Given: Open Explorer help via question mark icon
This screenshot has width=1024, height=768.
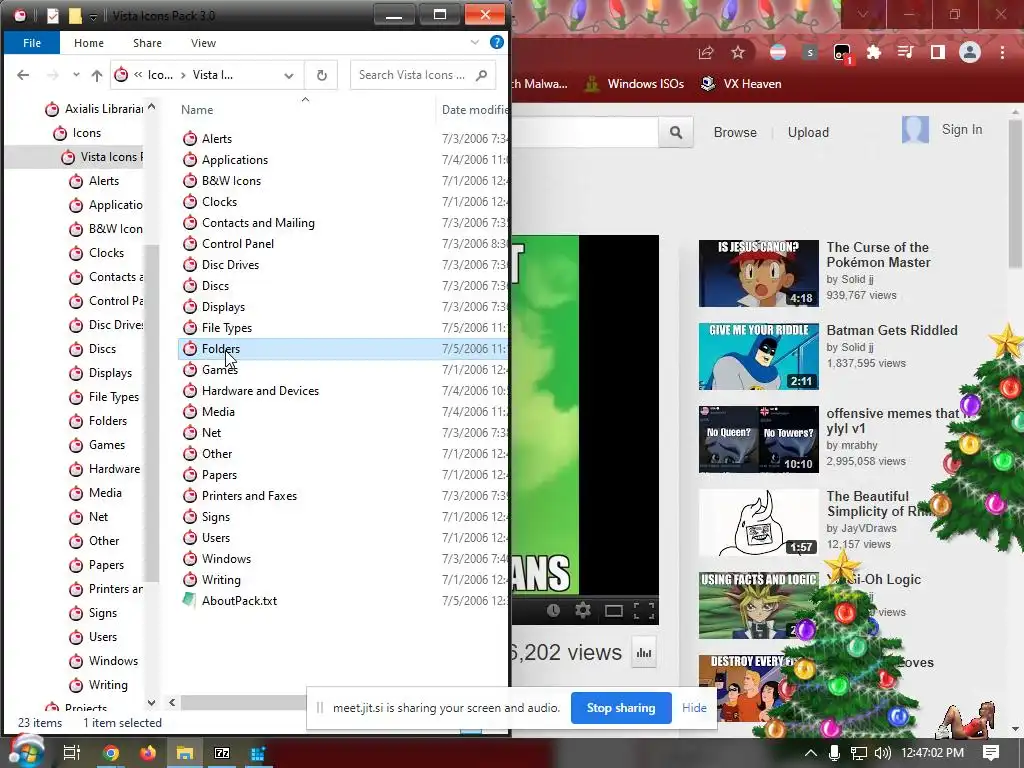Looking at the screenshot, I should click(x=497, y=42).
